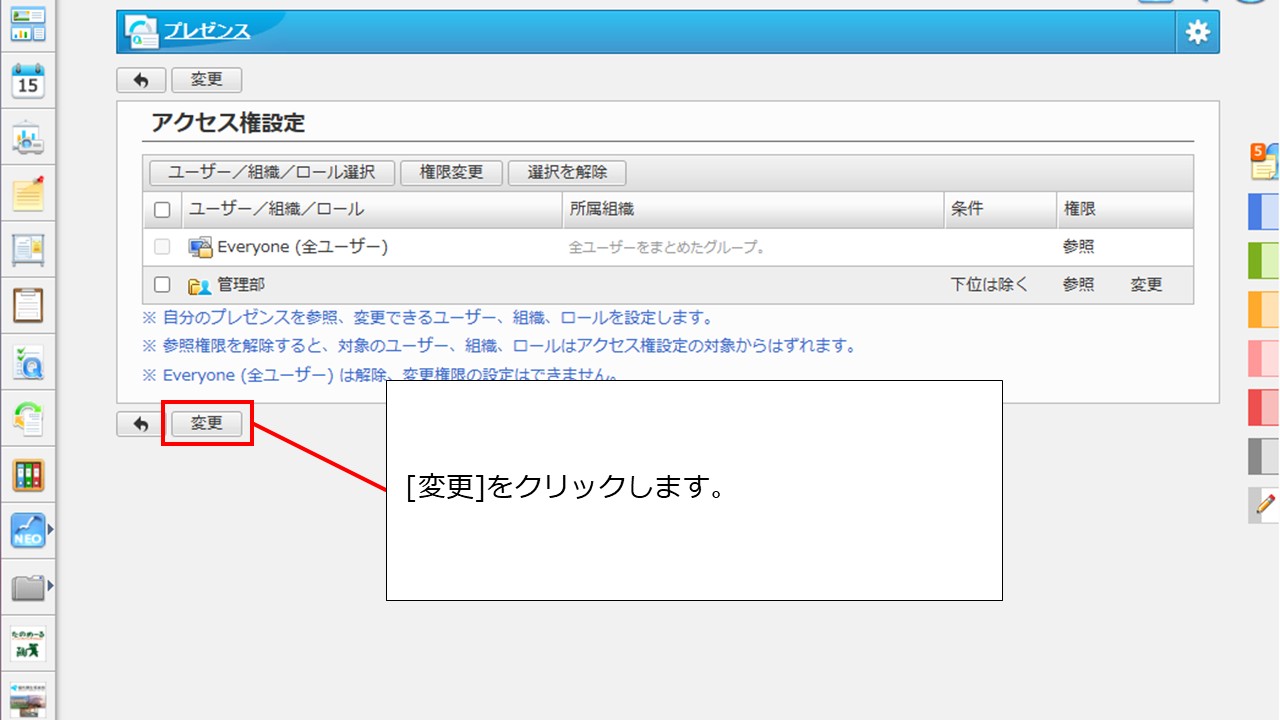Click the Everyone (全ユーザー) row name
The image size is (1280, 720).
303,247
